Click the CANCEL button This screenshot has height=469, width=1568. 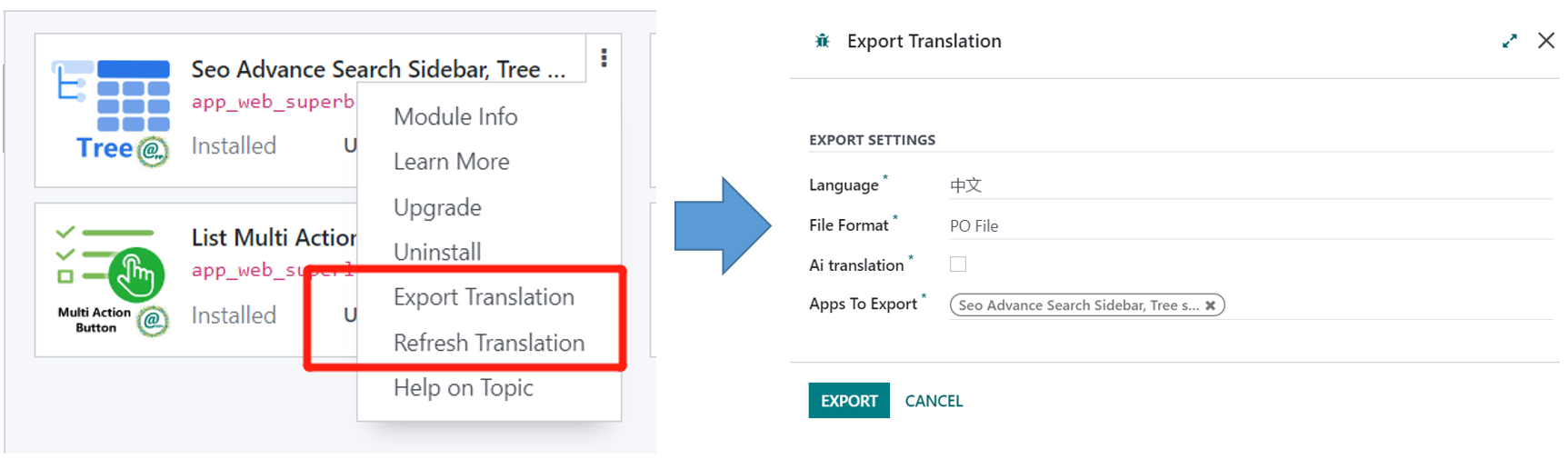[x=934, y=401]
